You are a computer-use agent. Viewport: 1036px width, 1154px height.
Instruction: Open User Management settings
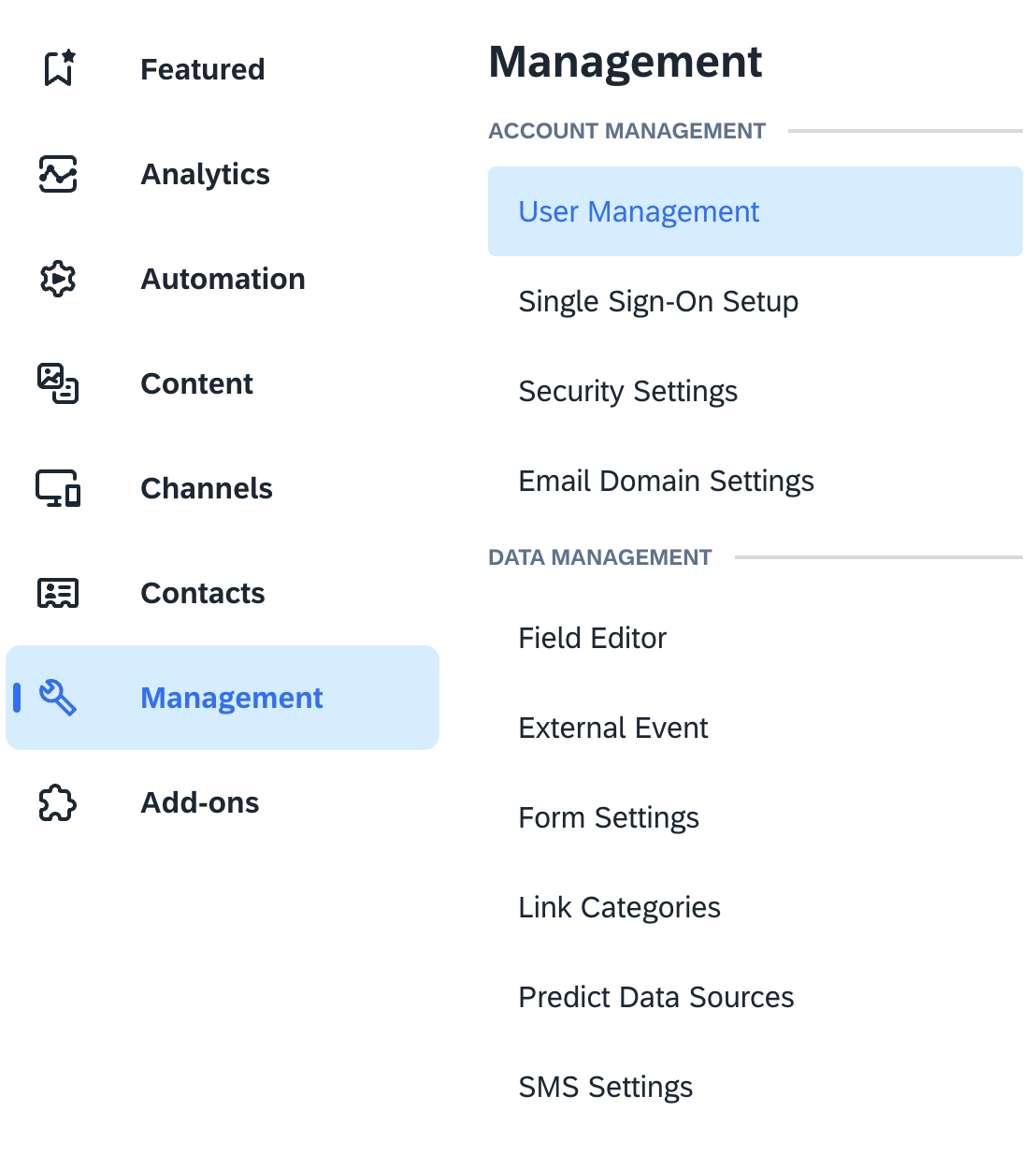tap(639, 211)
